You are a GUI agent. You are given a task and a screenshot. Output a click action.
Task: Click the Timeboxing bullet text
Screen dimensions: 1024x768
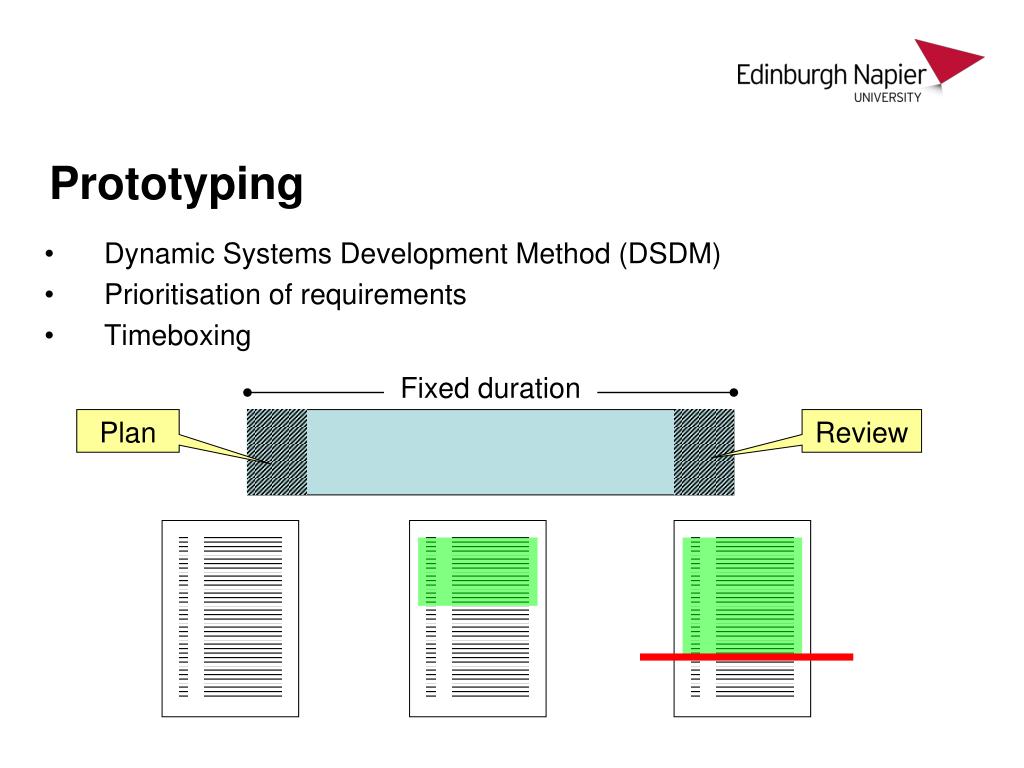(178, 336)
